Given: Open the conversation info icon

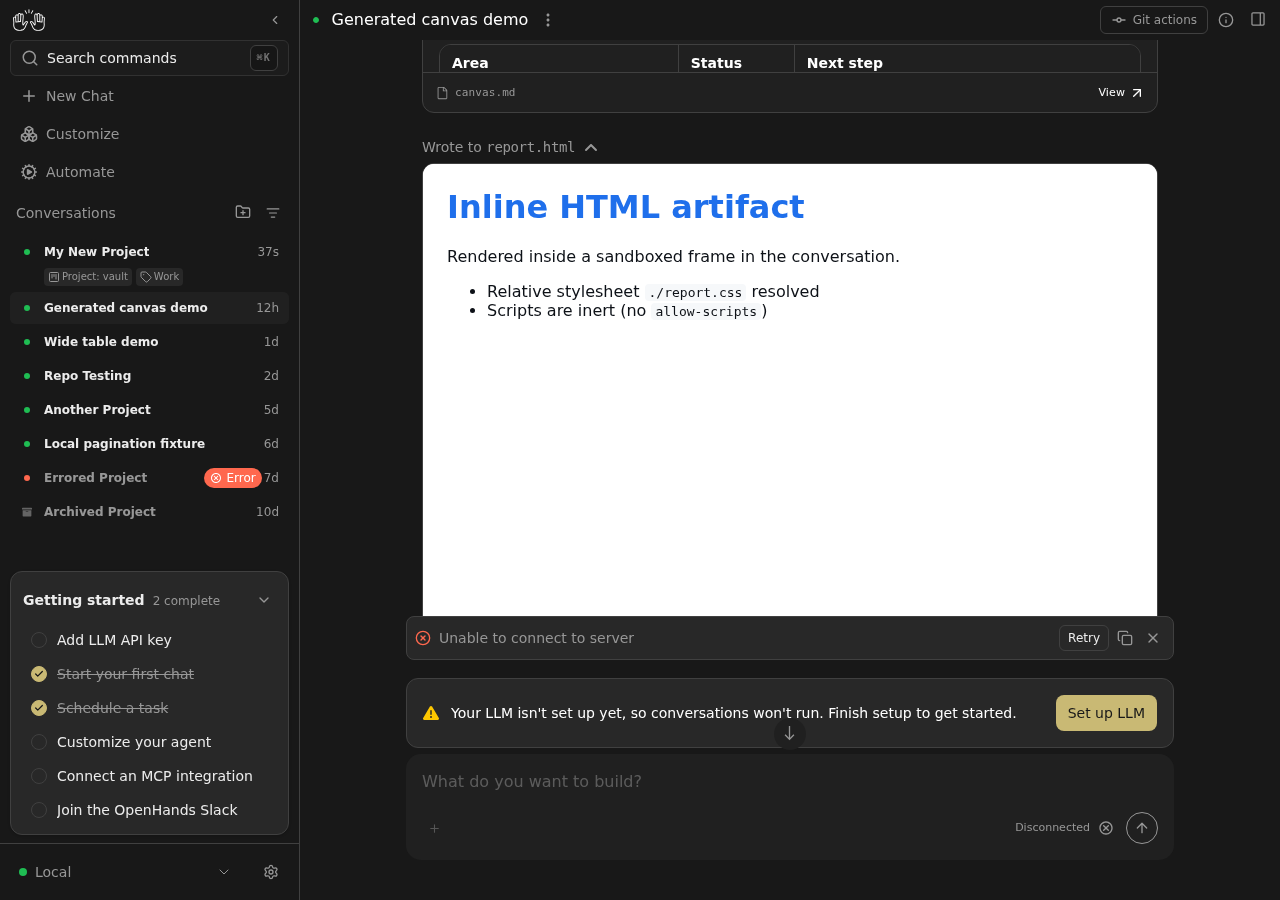Looking at the screenshot, I should click(1226, 20).
